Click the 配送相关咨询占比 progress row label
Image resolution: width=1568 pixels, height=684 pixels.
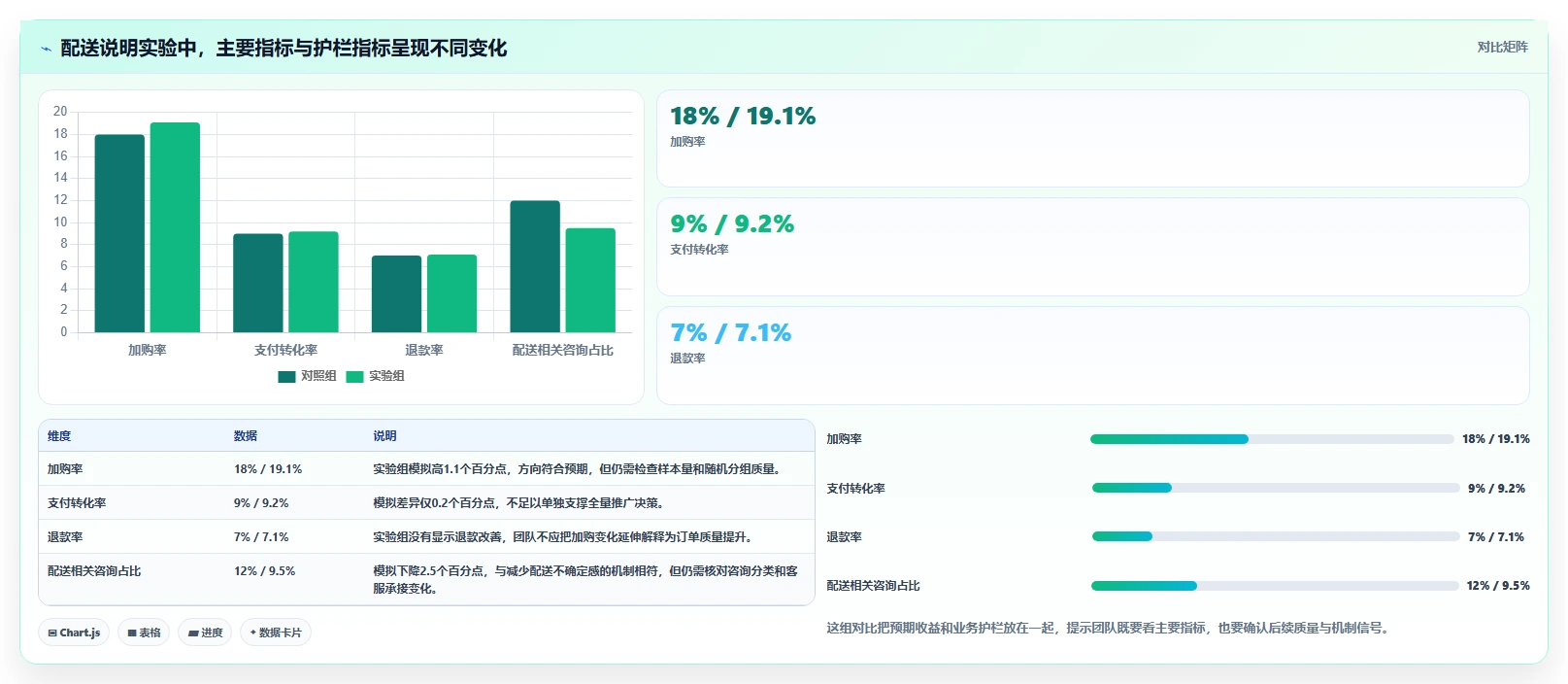coord(873,586)
